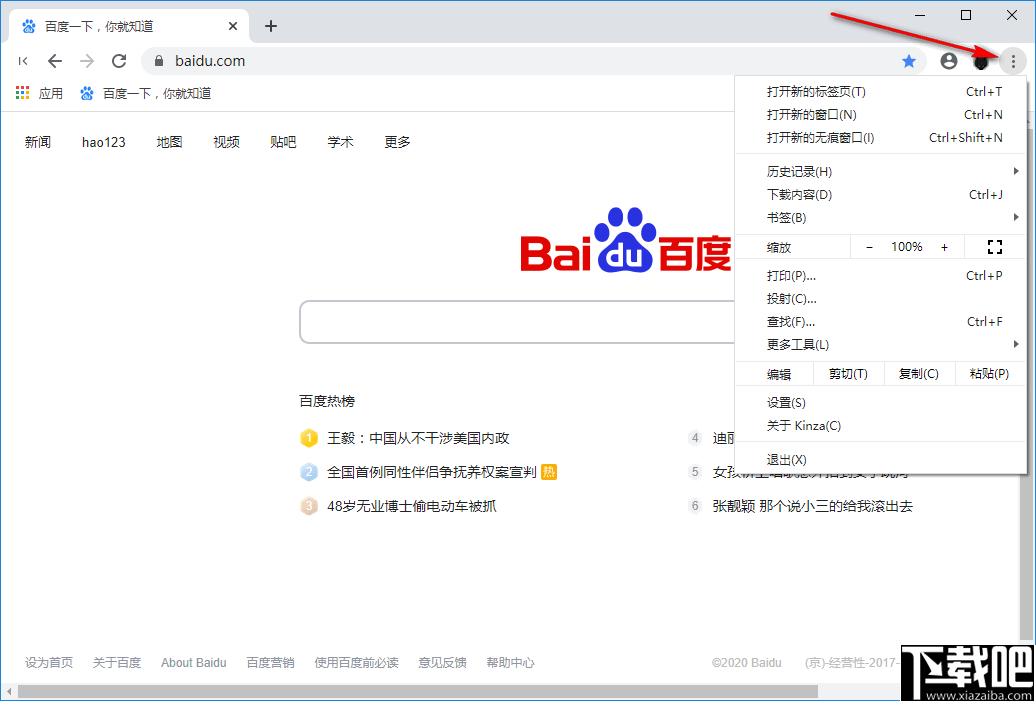
Task: Click the 新闻 navigation link
Action: click(x=38, y=142)
